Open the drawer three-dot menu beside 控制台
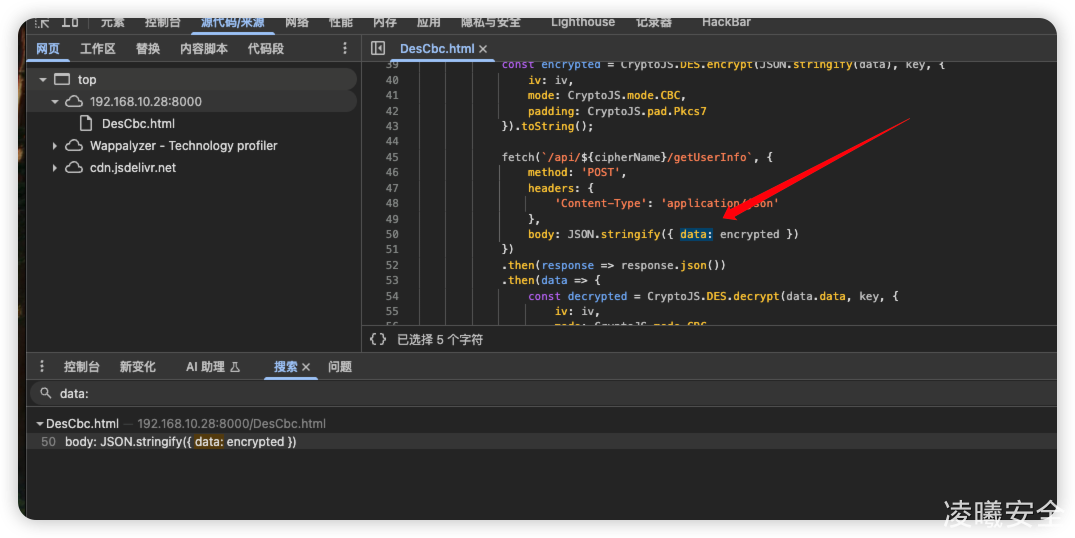 coord(42,367)
